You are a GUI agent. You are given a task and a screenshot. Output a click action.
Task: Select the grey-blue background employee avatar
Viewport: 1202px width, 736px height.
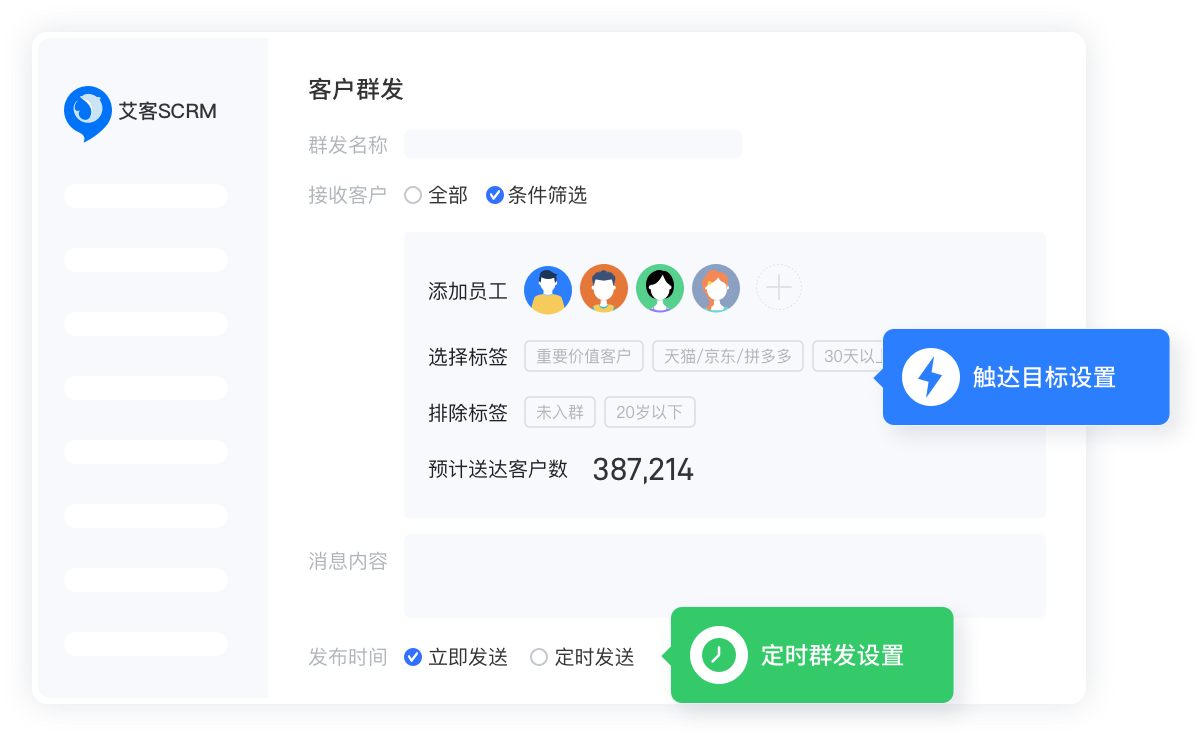(x=716, y=290)
